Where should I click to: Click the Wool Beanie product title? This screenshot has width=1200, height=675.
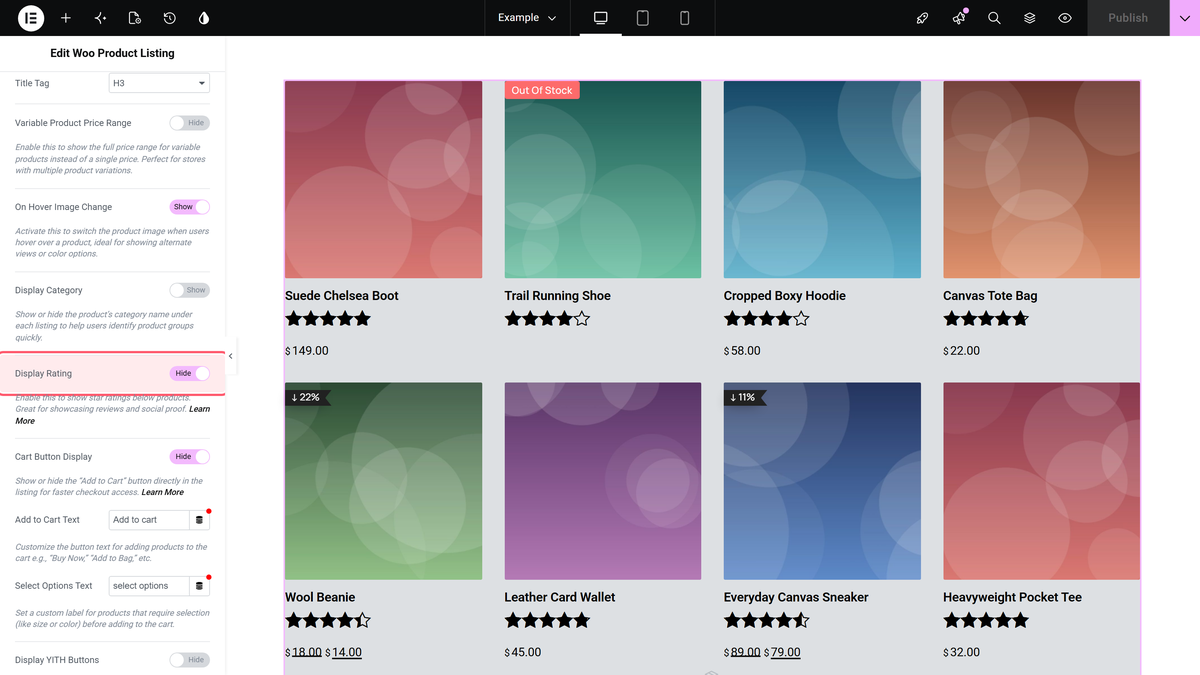click(x=320, y=597)
